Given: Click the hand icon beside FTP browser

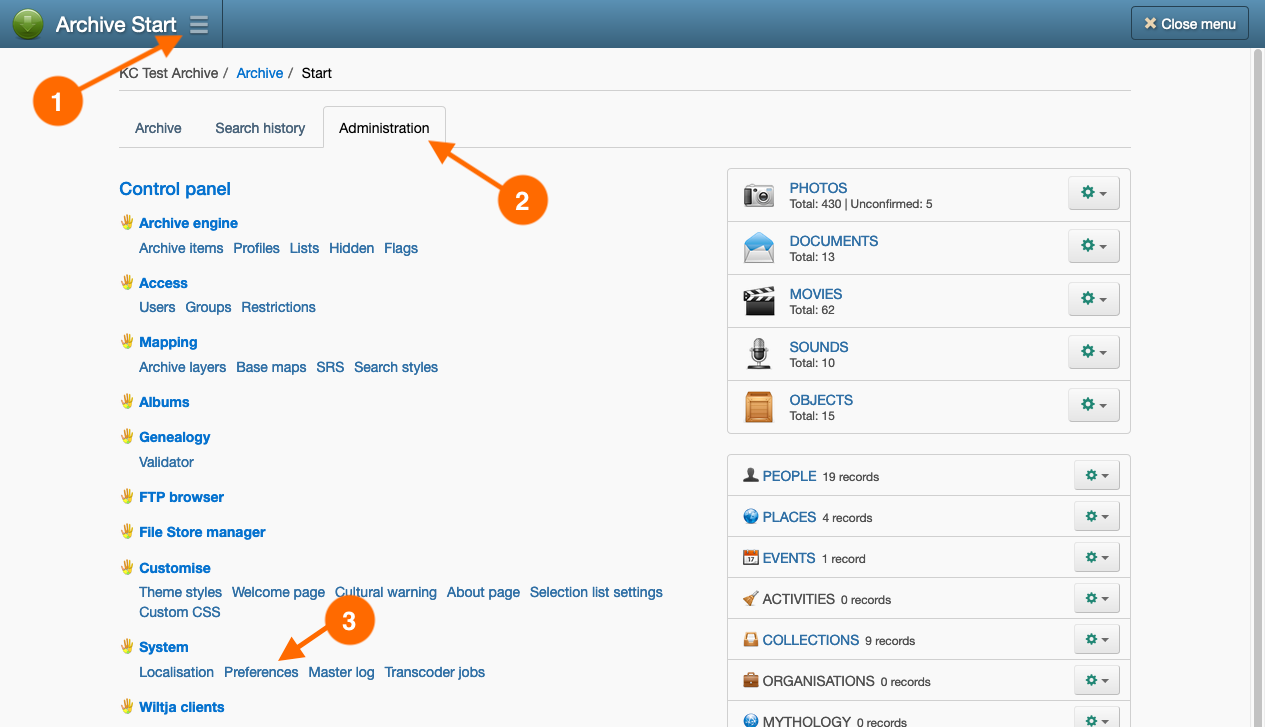Looking at the screenshot, I should pyautogui.click(x=127, y=496).
